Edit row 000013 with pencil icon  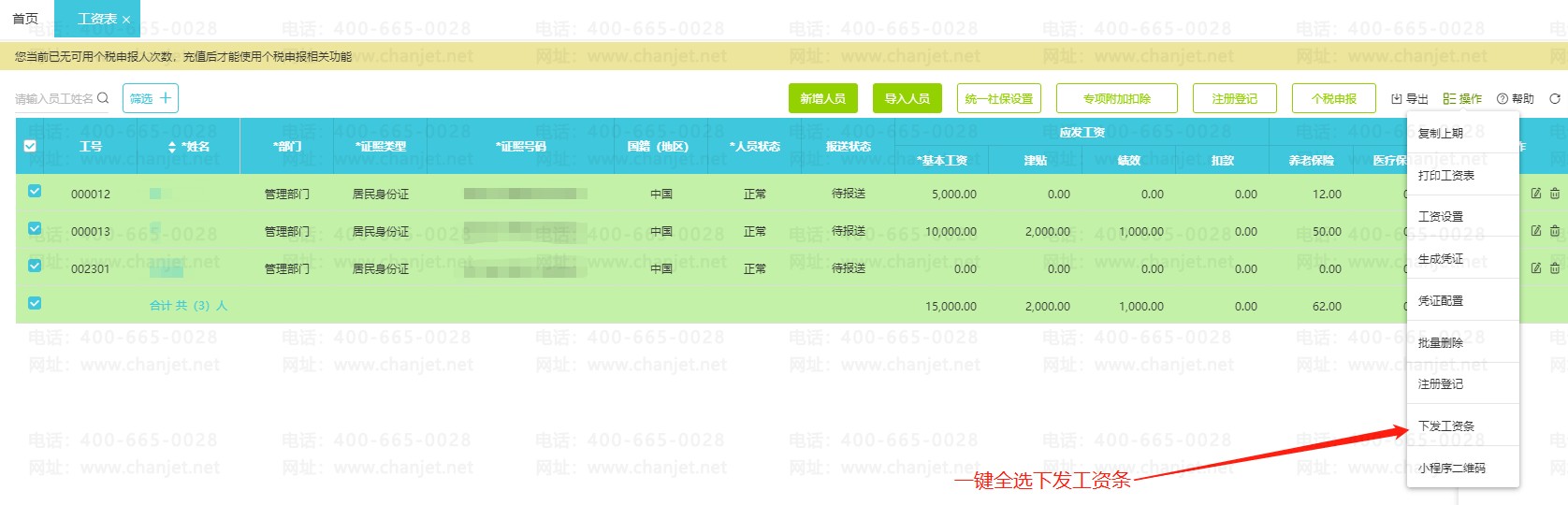(x=1536, y=231)
